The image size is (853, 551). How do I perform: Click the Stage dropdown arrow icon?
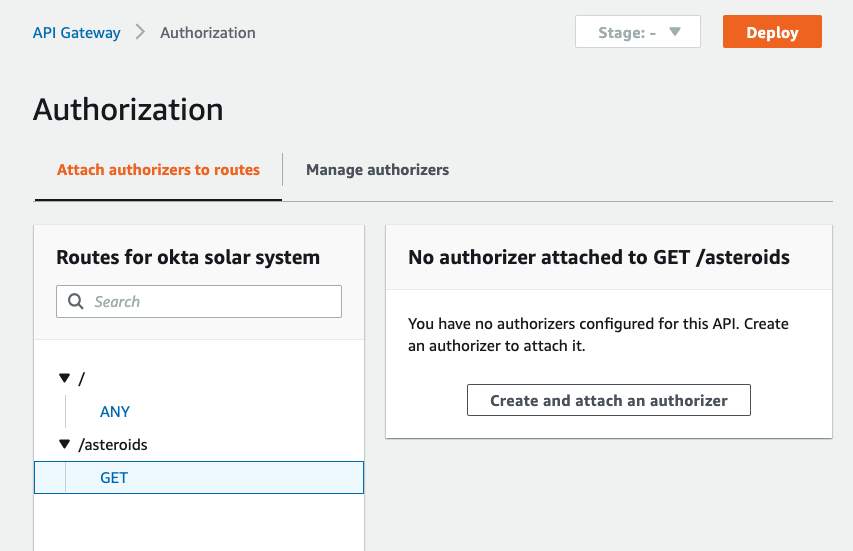click(675, 32)
